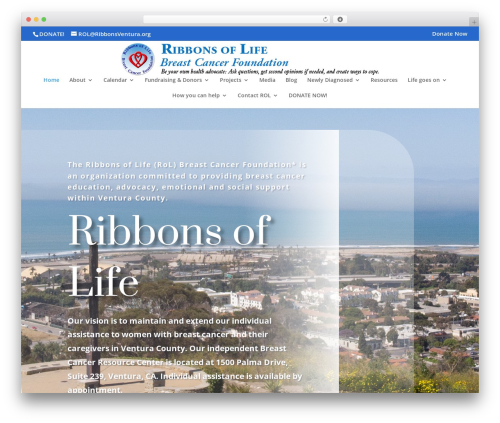This screenshot has width=500, height=423.
Task: Click the browser reload icon
Action: point(325,19)
